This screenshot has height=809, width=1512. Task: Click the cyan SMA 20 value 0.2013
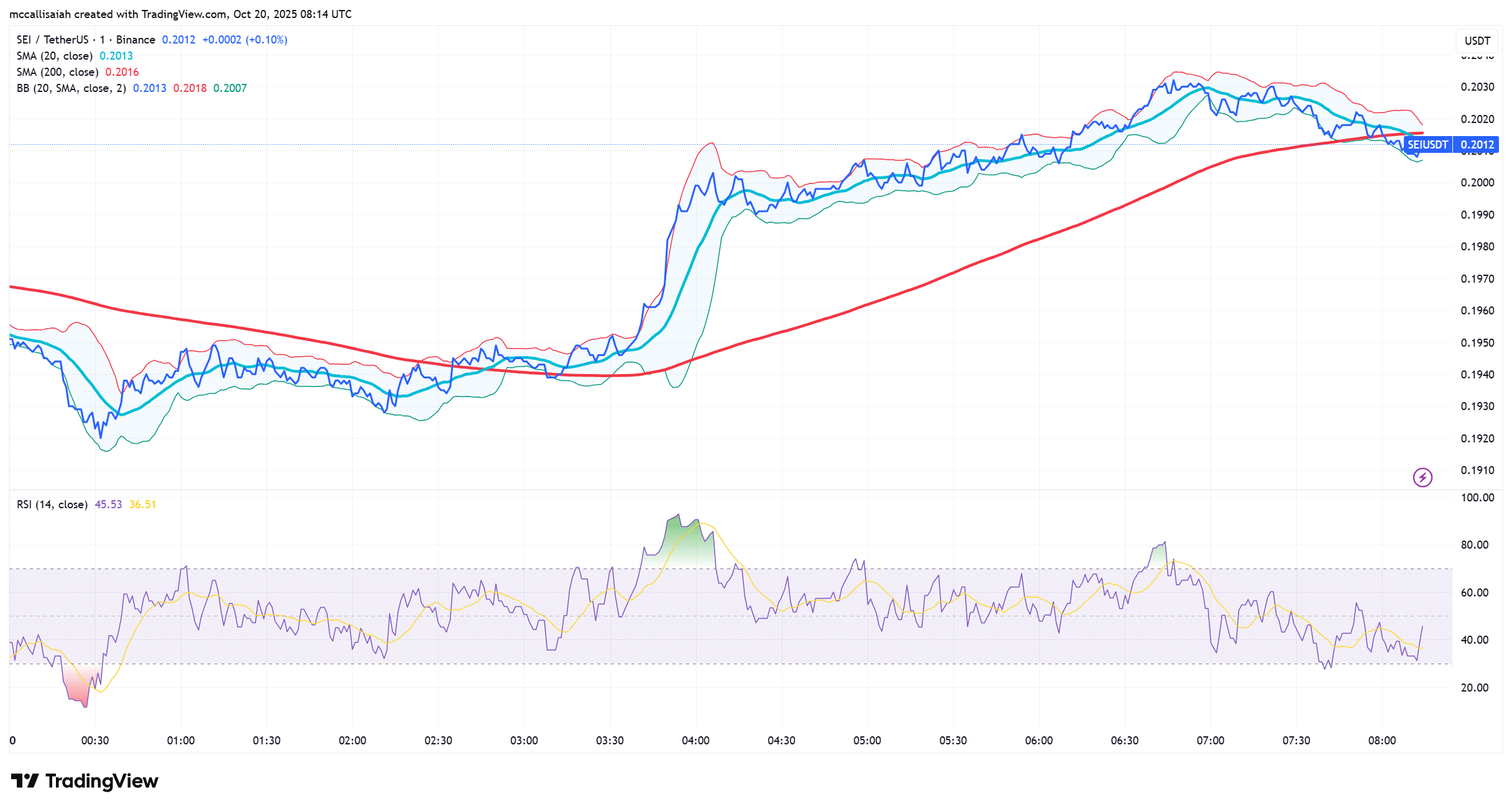coord(116,56)
